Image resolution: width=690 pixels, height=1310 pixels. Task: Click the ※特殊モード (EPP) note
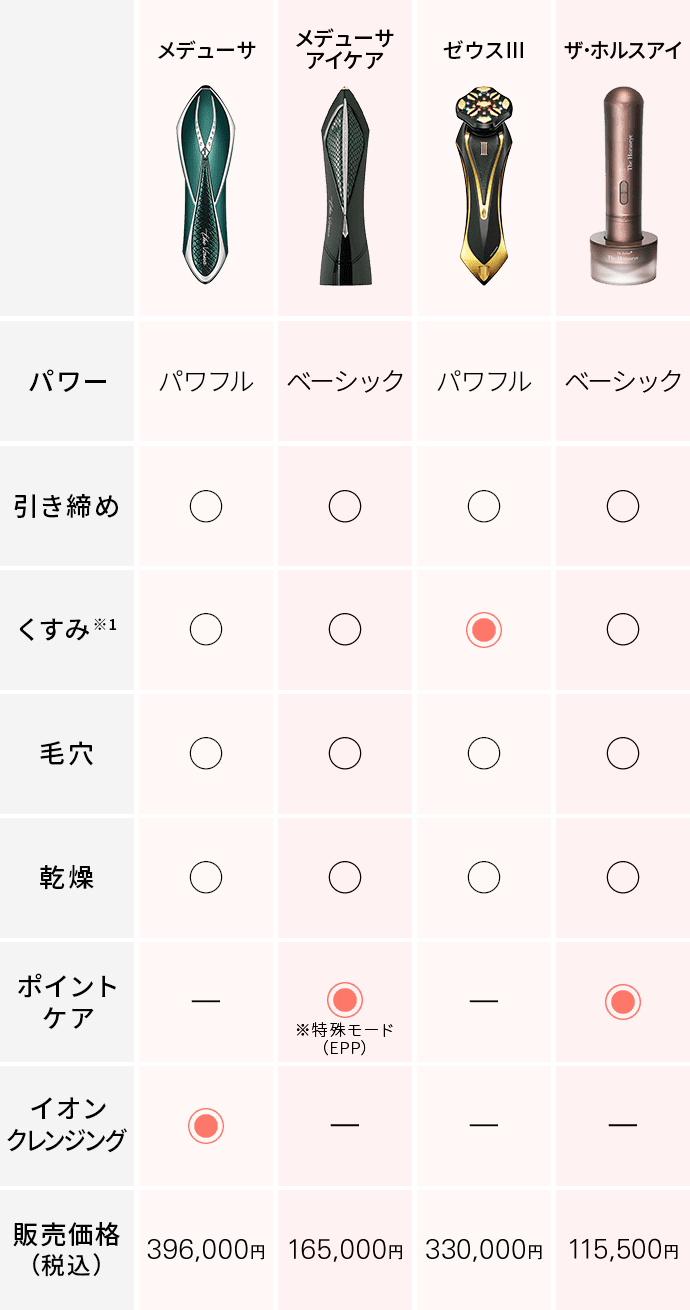click(x=345, y=1038)
